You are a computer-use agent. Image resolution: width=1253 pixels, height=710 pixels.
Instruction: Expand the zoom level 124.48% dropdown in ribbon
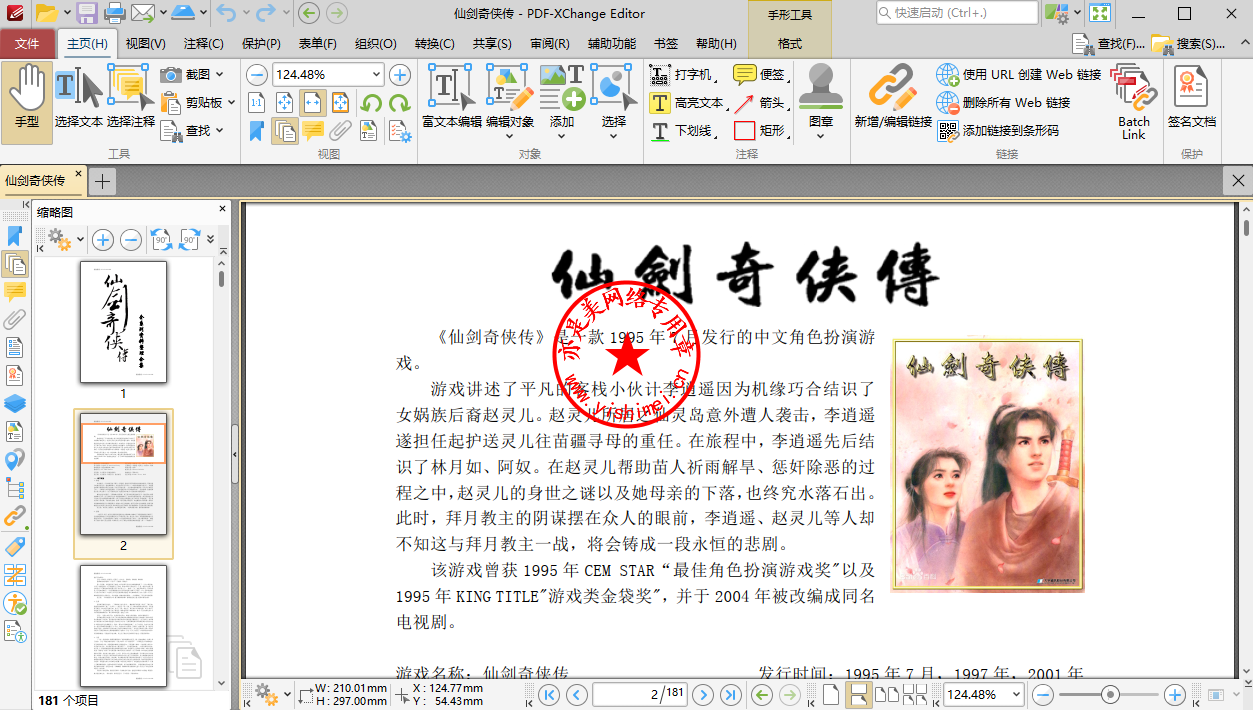[x=376, y=75]
